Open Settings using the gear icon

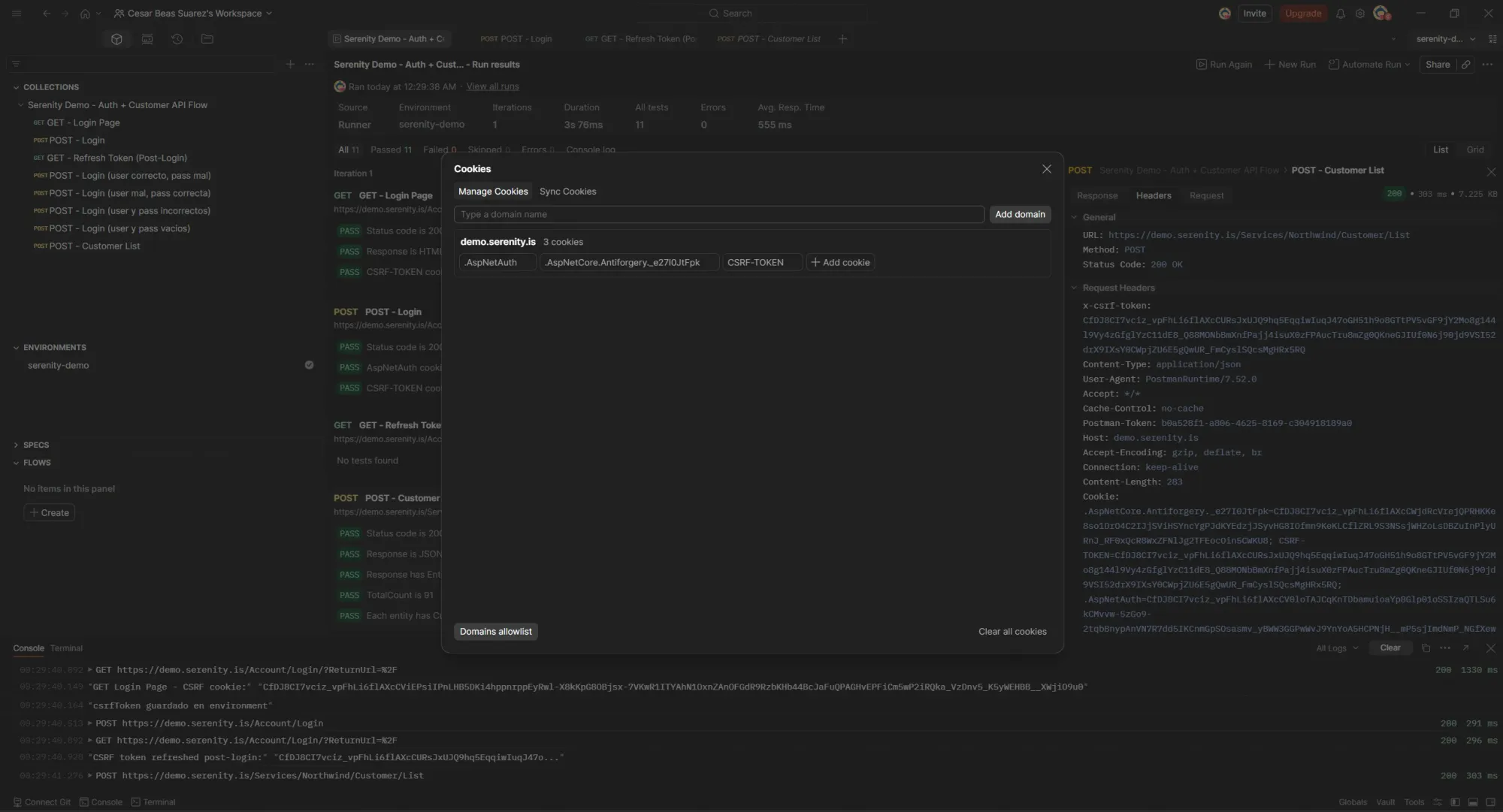[1359, 13]
